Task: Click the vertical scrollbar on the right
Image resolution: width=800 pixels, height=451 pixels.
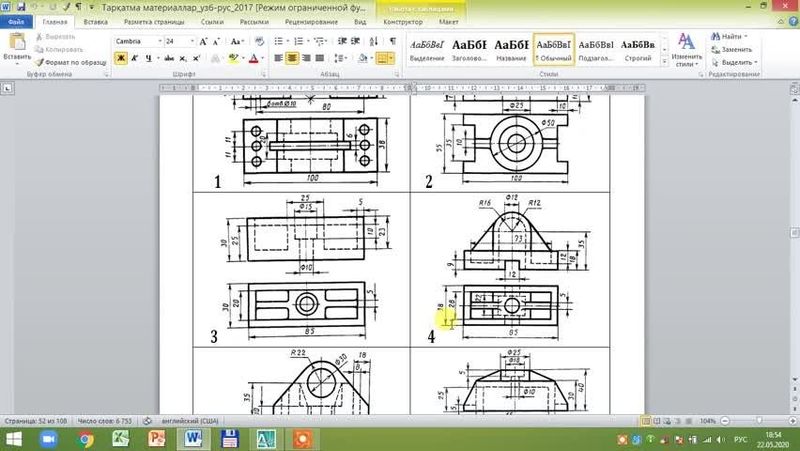Action: (x=794, y=232)
